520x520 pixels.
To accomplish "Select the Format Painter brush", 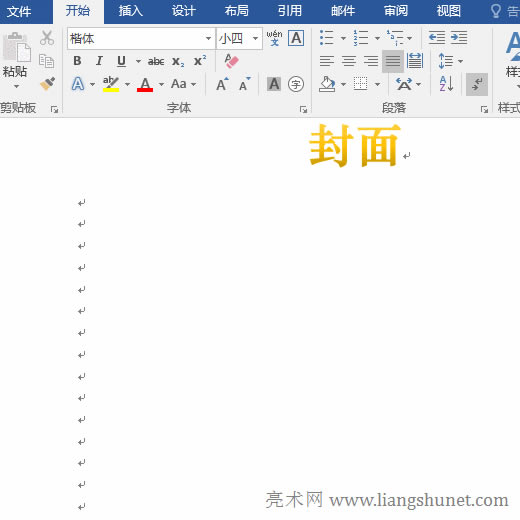I will point(47,84).
